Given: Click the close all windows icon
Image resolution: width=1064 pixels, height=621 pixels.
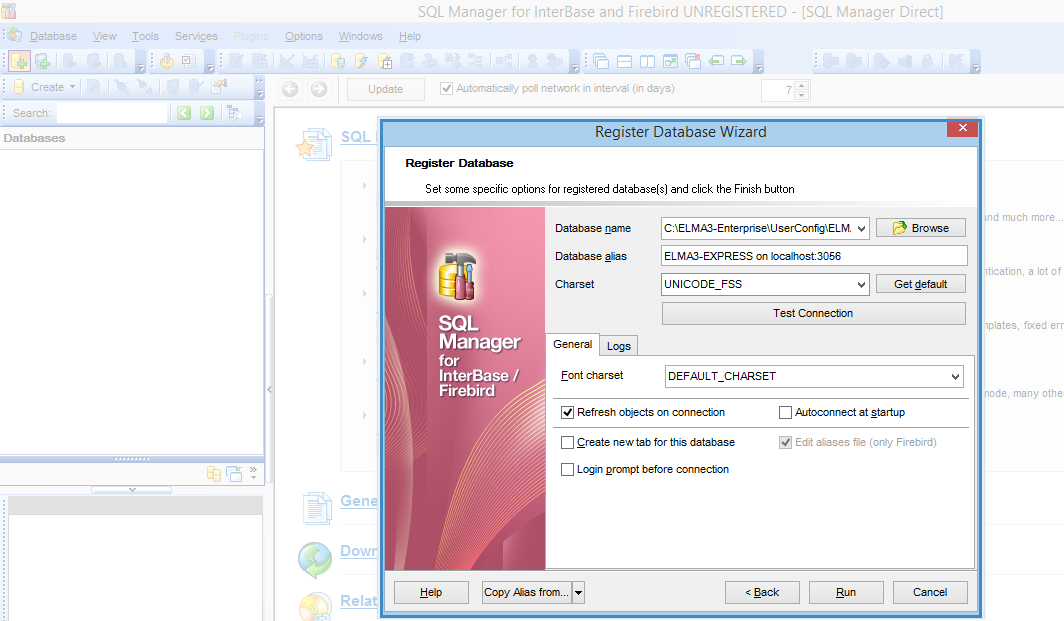Looking at the screenshot, I should tap(693, 62).
